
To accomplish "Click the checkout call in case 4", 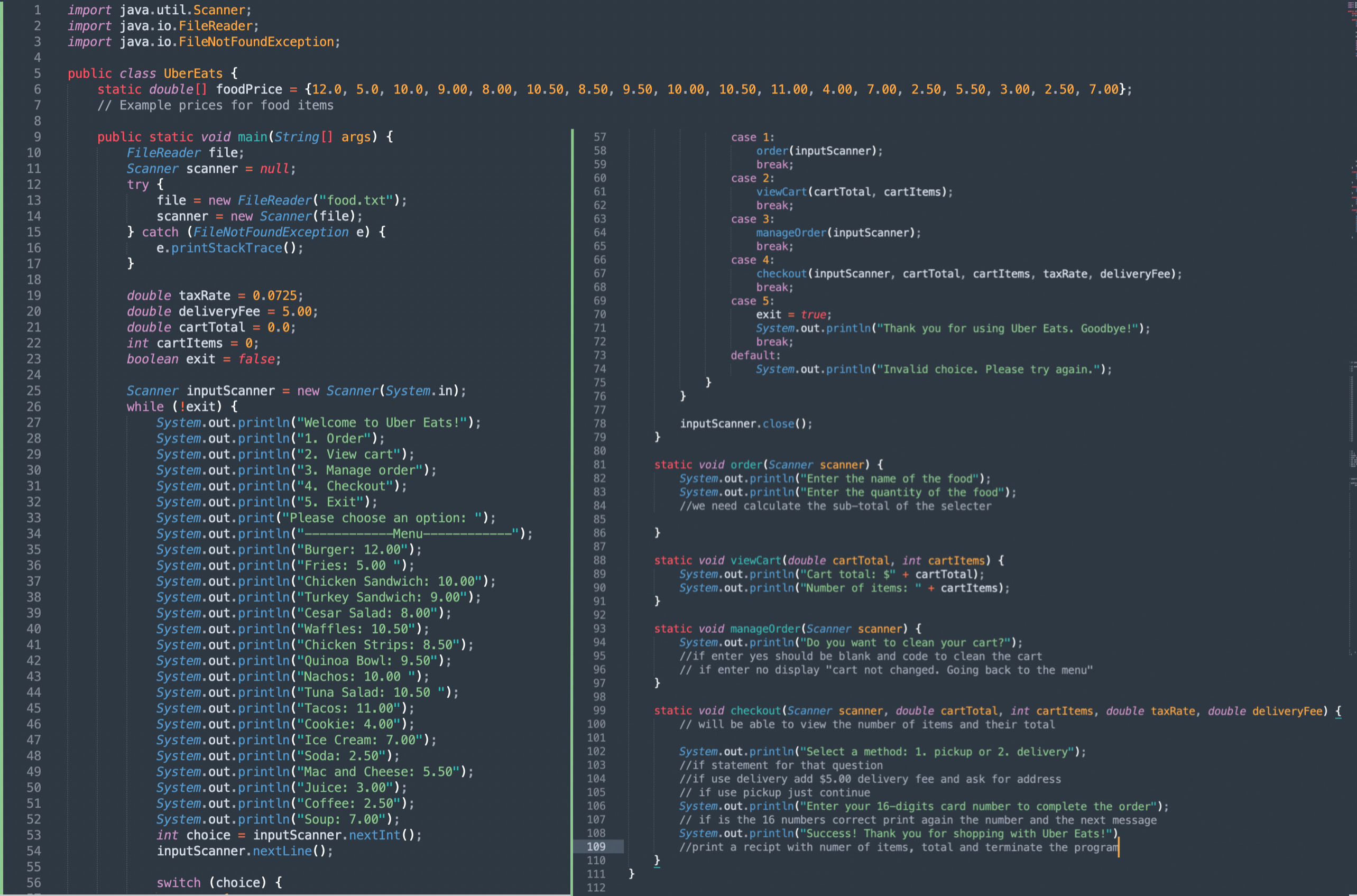I will (x=781, y=274).
